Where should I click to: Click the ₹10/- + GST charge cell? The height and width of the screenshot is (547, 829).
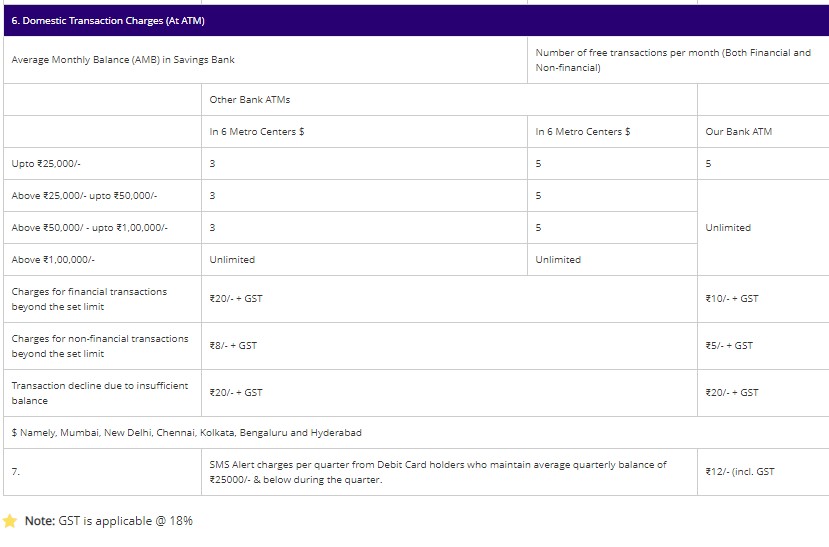pyautogui.click(x=732, y=299)
